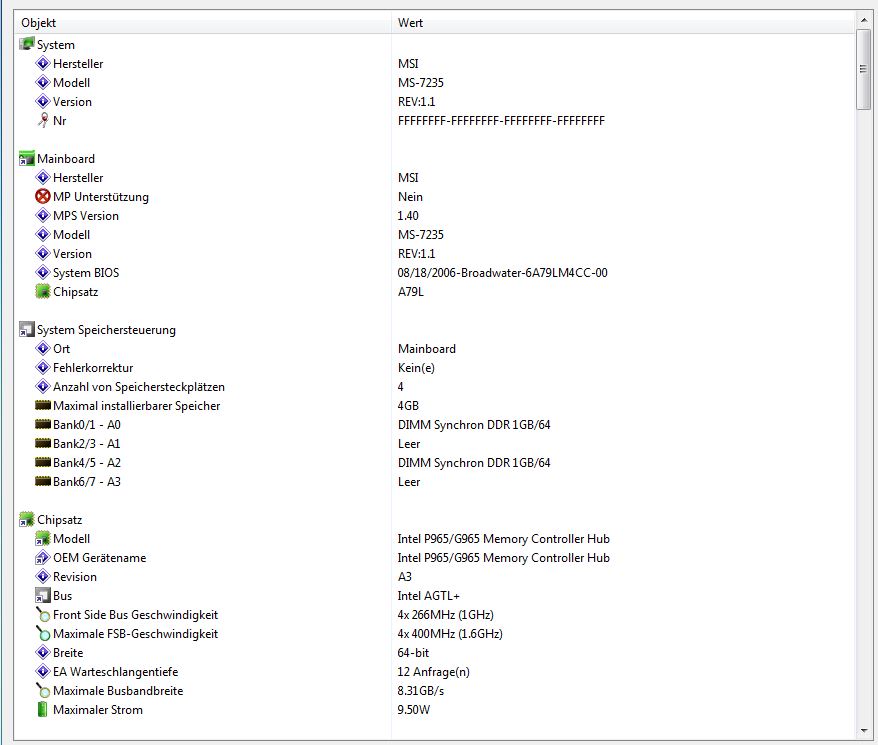
Task: Click the value Nein
Action: pos(410,197)
